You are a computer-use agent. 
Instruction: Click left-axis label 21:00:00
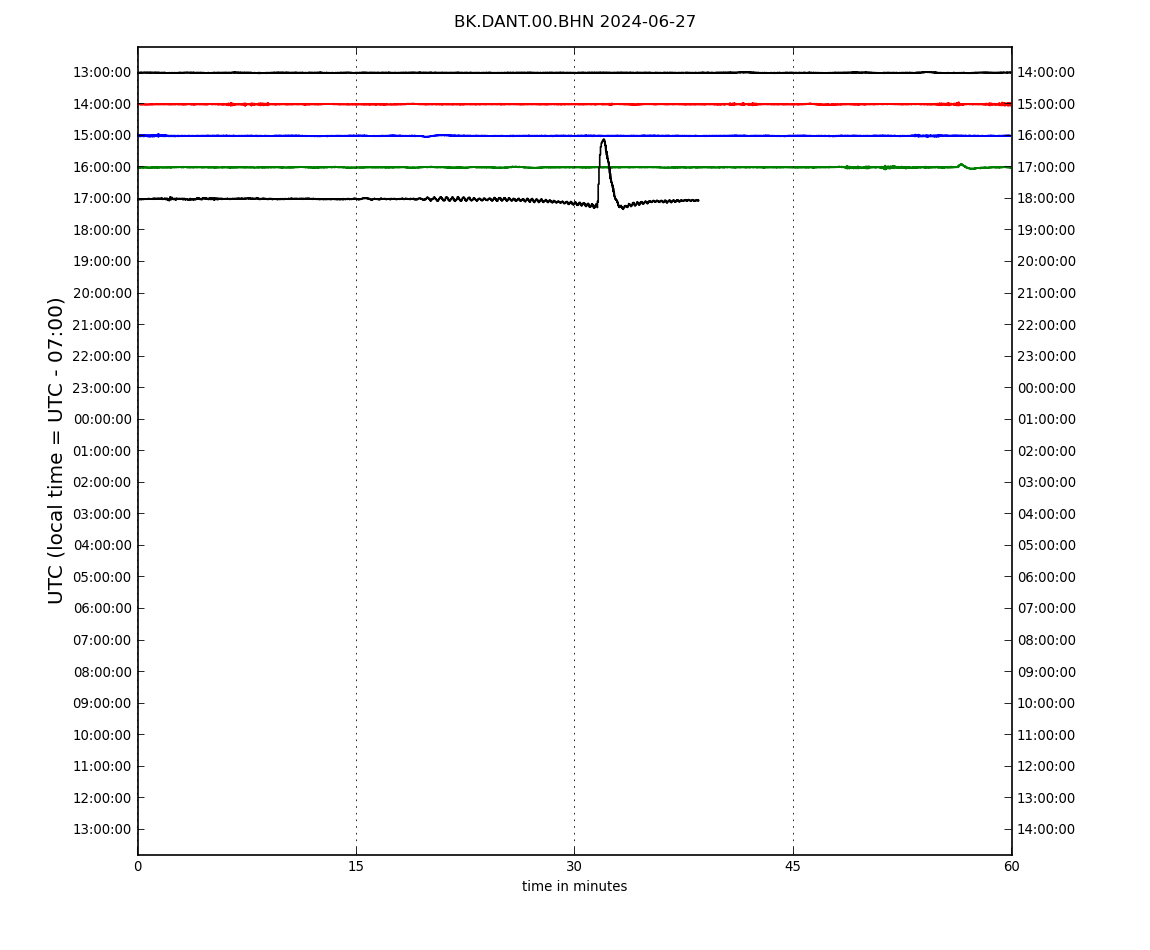[102, 325]
